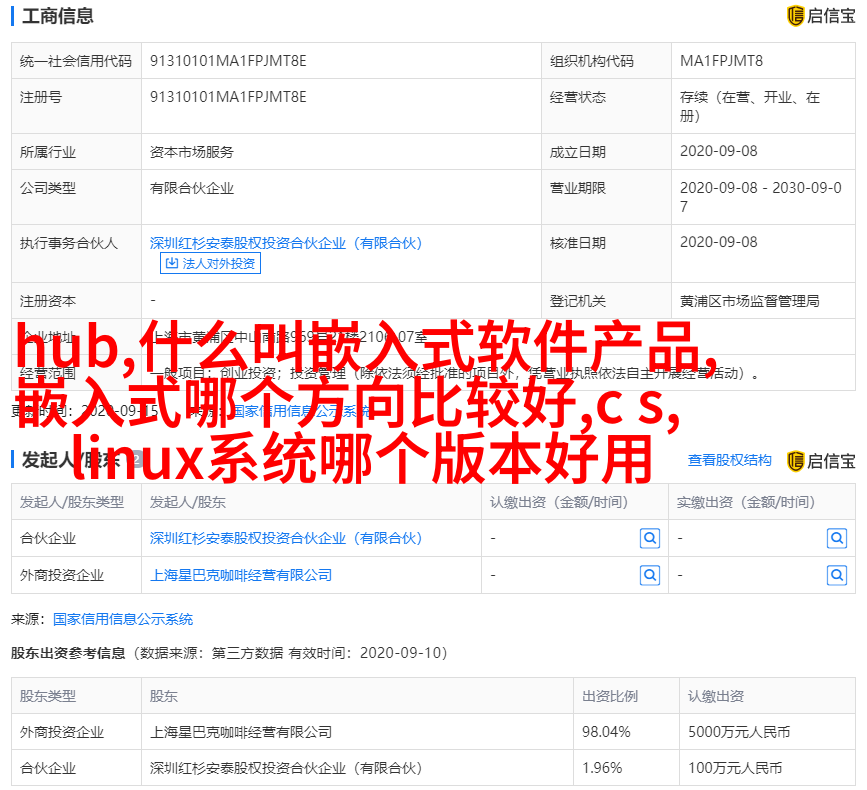Open 深圳红杉安泰 link in the 发起人/股东 table

tap(286, 538)
